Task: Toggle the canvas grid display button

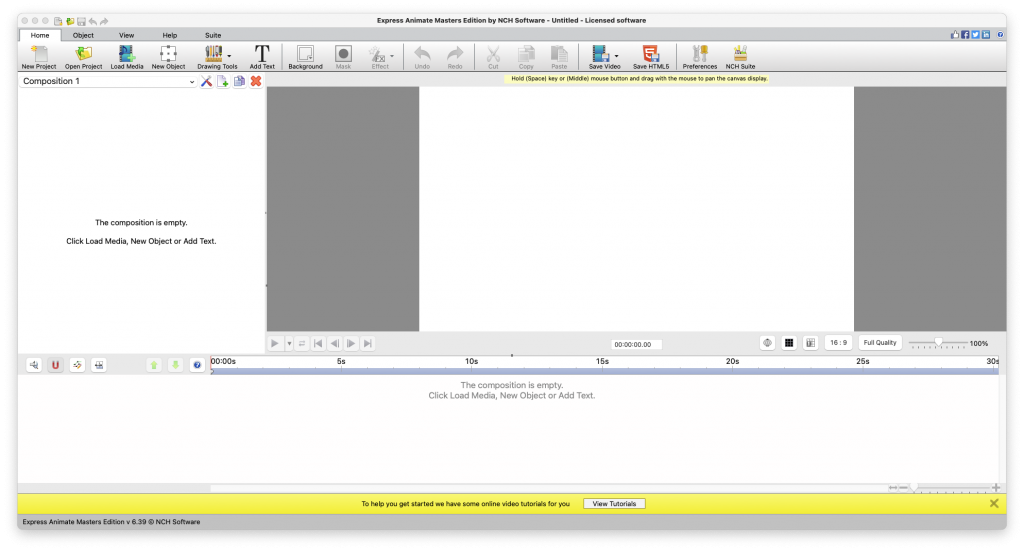Action: (789, 343)
